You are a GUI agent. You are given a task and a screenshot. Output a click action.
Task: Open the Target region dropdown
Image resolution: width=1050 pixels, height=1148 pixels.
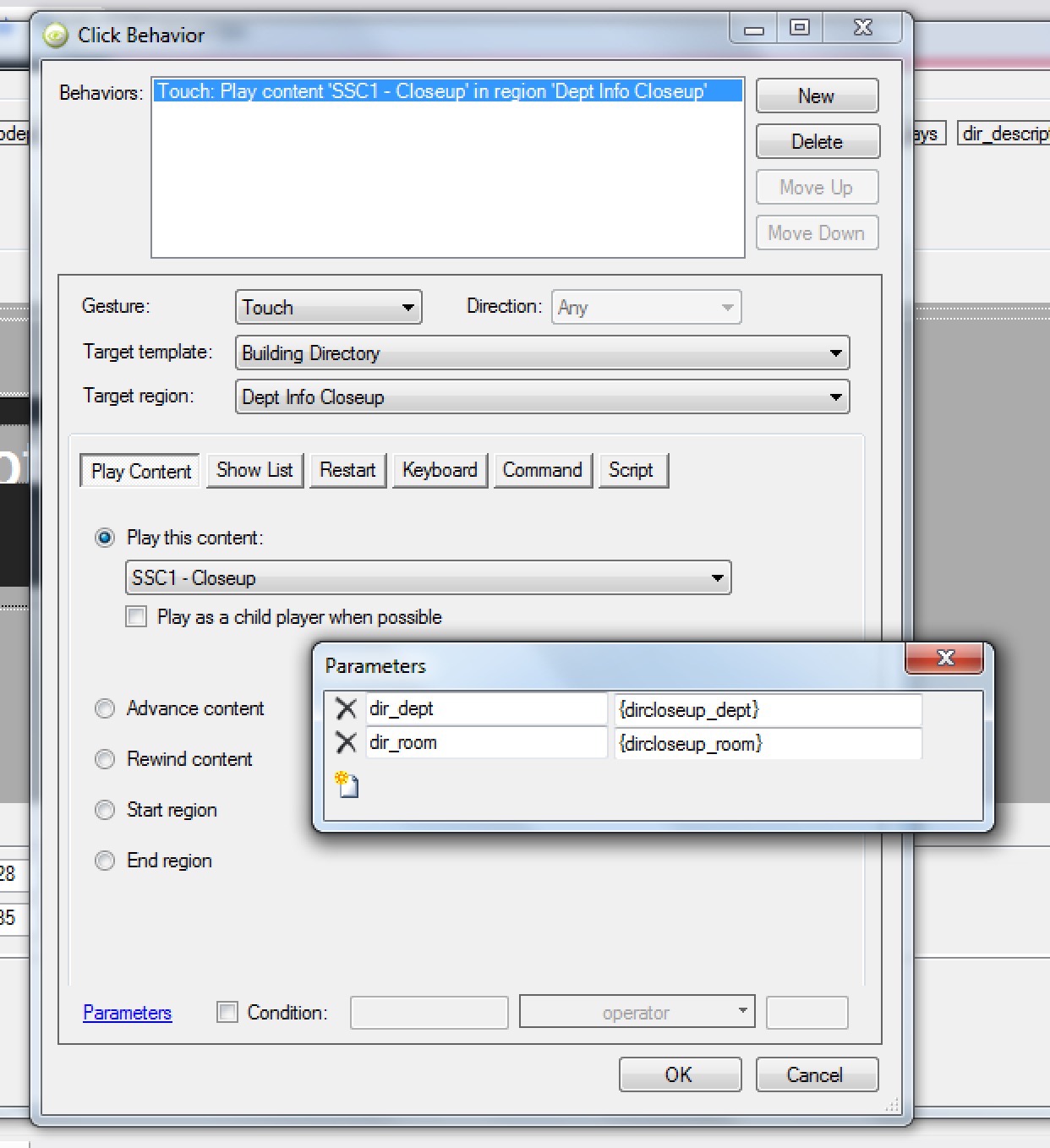(x=542, y=396)
